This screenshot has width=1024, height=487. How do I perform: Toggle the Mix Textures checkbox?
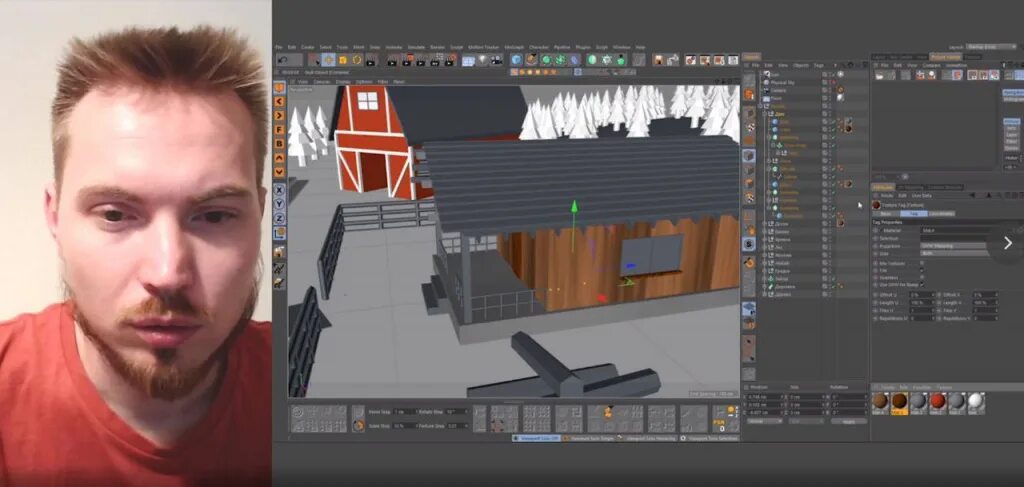click(922, 263)
